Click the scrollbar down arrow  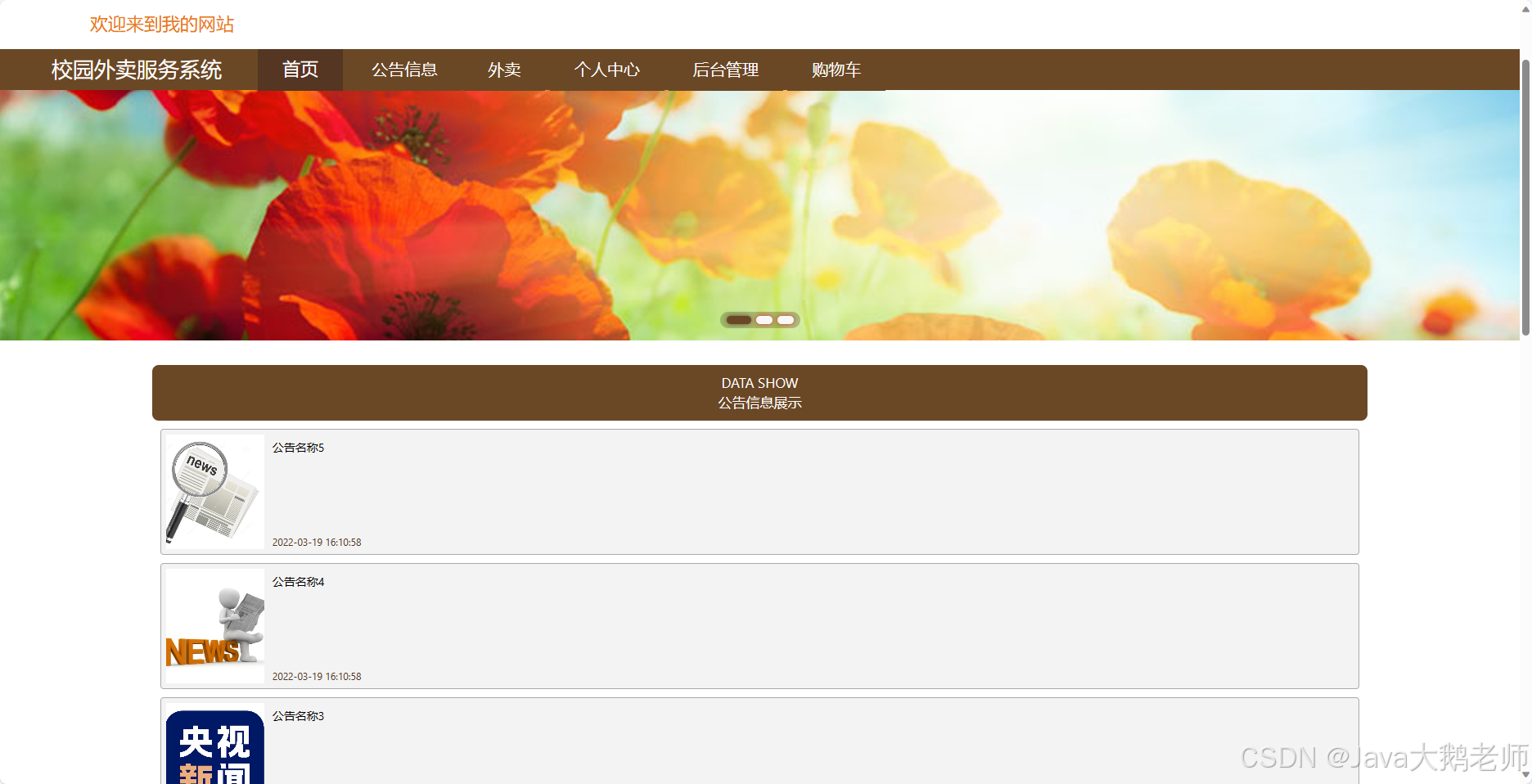(1525, 774)
